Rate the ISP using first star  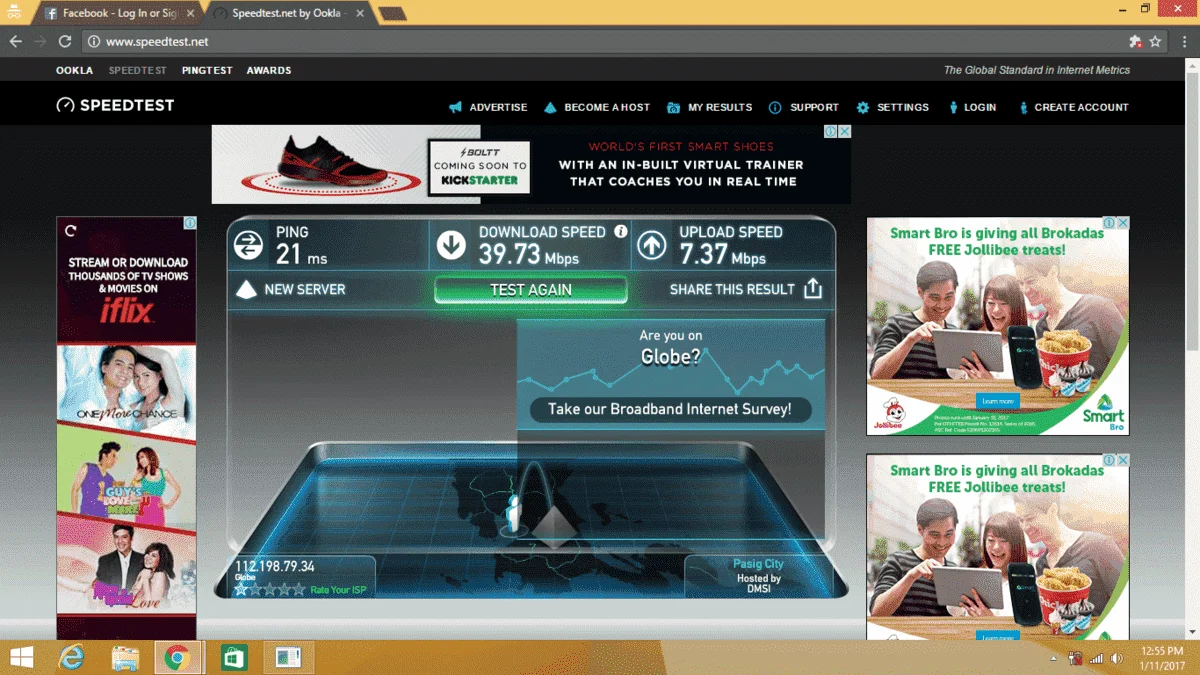[241, 590]
